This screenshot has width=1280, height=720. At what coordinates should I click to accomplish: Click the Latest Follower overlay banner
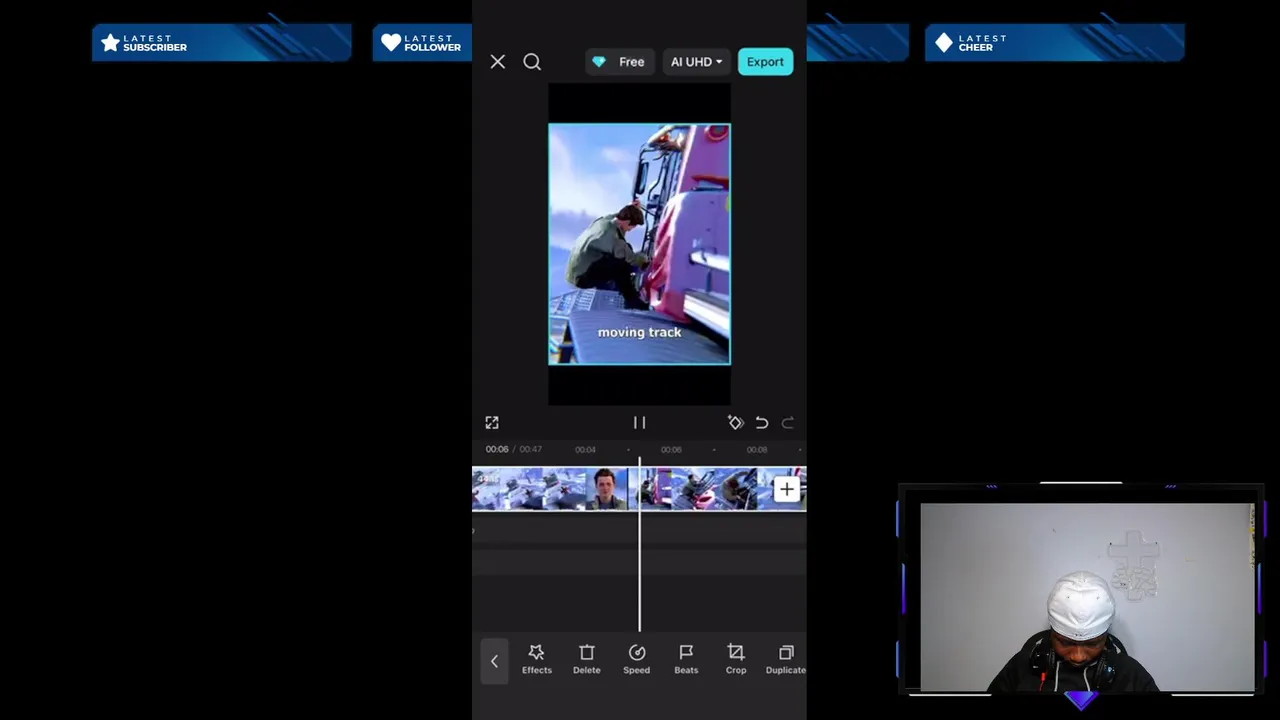[422, 43]
